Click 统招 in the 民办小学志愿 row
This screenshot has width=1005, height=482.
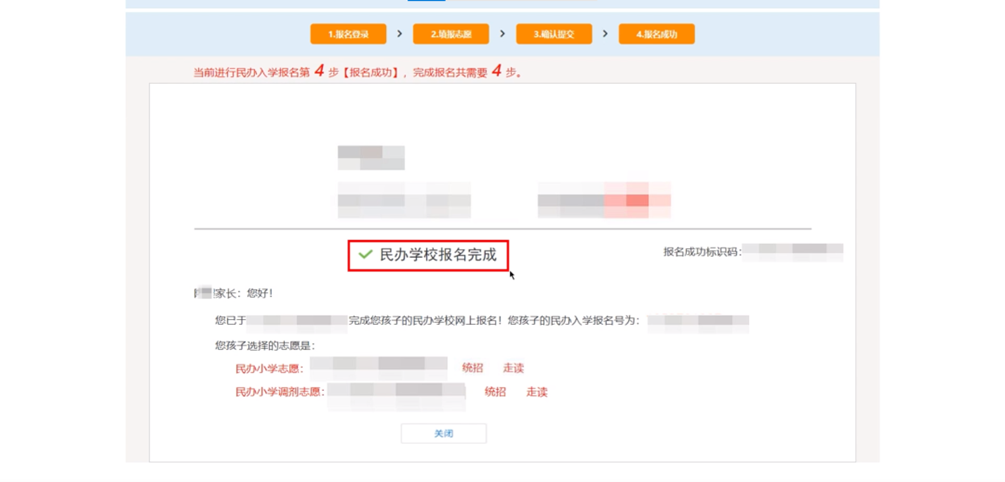coord(472,368)
